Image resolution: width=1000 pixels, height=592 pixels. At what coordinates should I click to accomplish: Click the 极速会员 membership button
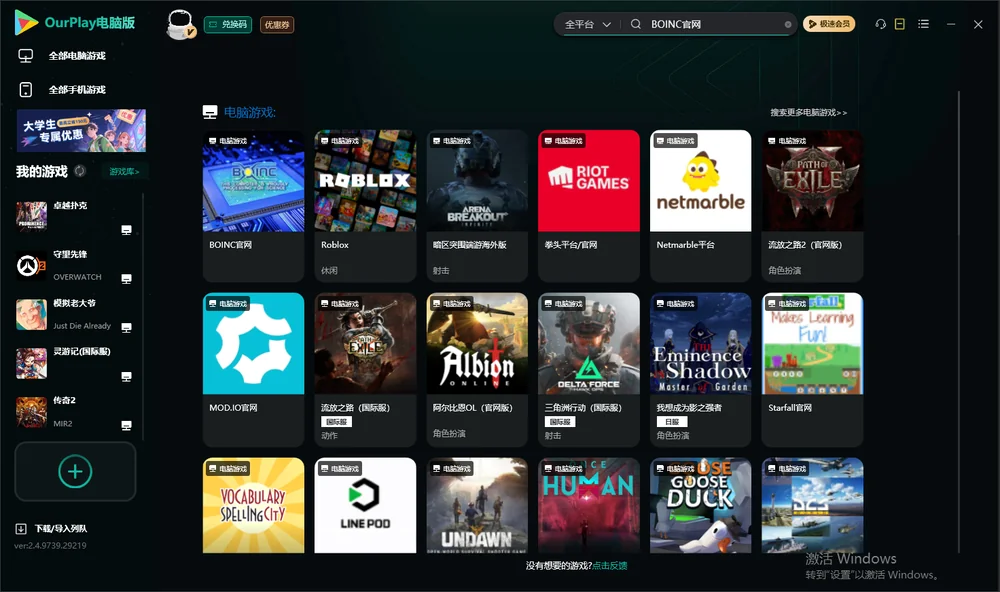click(x=829, y=24)
